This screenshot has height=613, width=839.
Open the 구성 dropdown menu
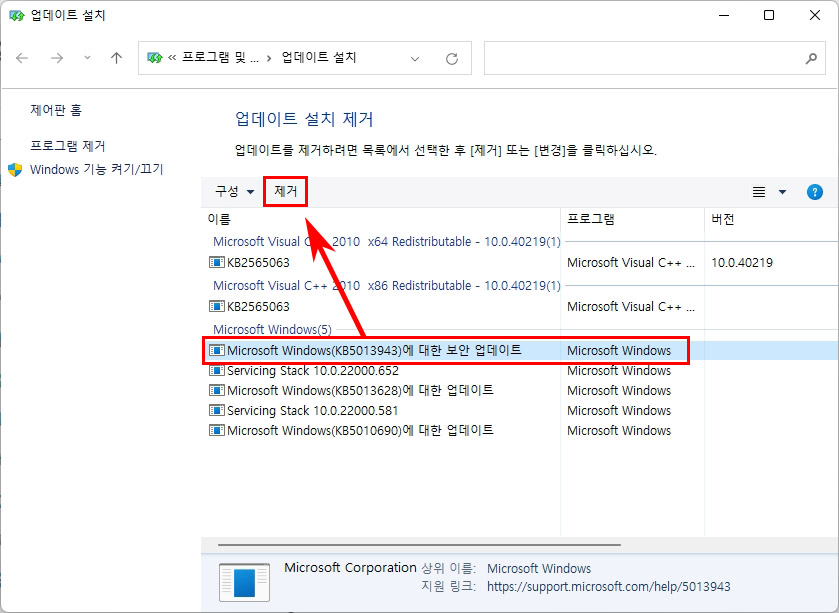point(232,191)
